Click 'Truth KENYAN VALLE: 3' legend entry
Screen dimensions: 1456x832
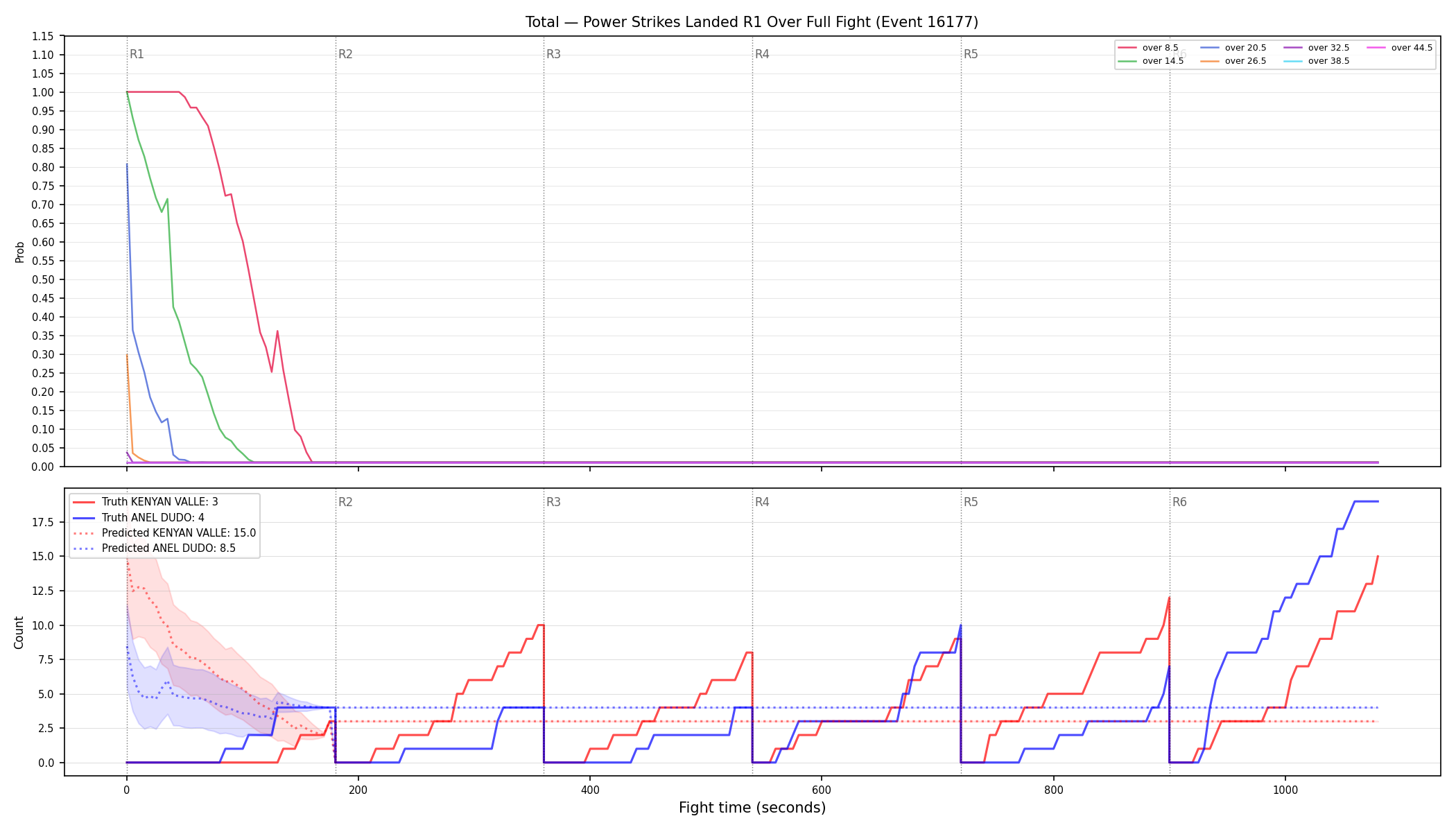[146, 502]
